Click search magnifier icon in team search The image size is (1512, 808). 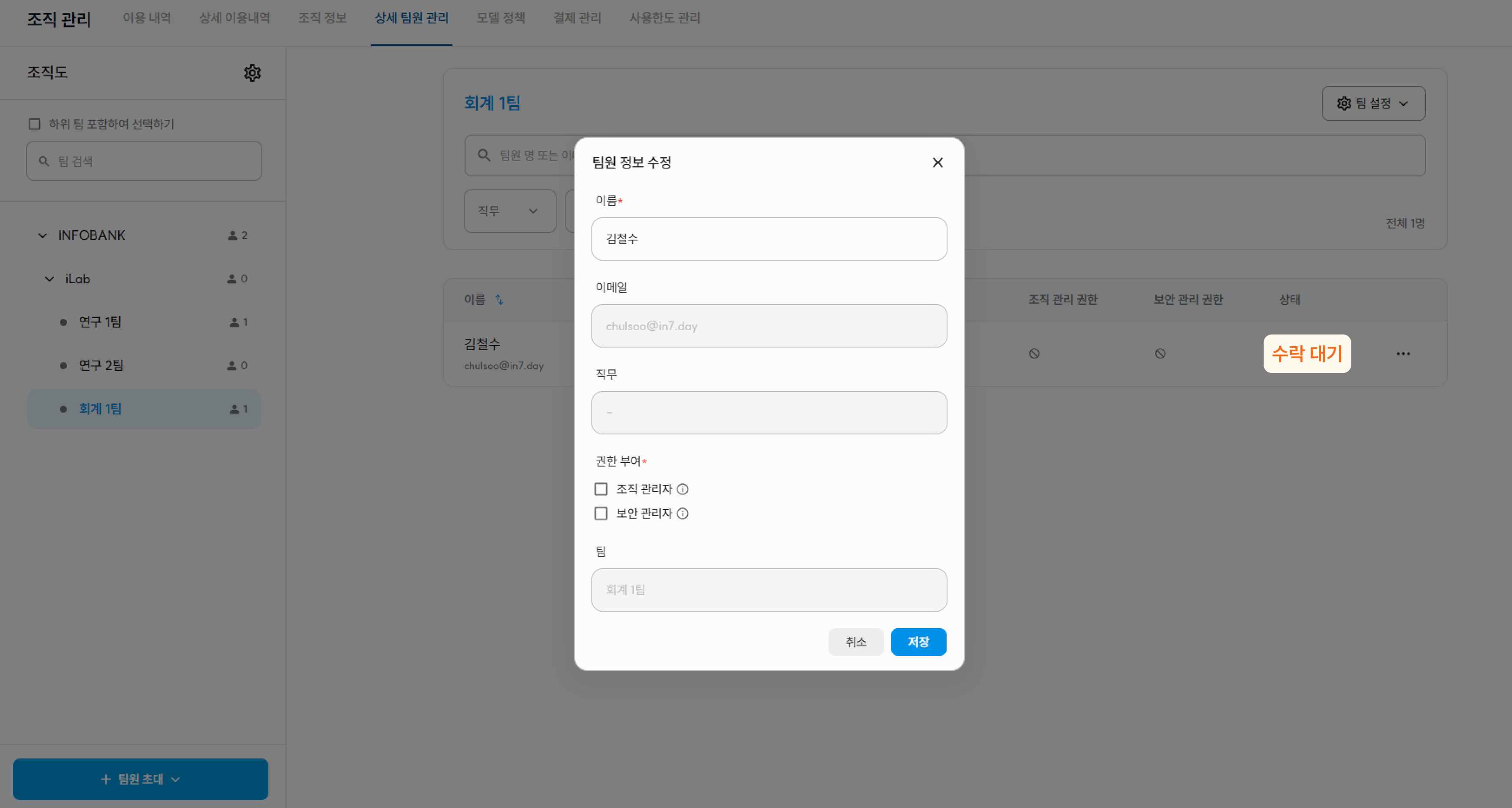point(43,161)
